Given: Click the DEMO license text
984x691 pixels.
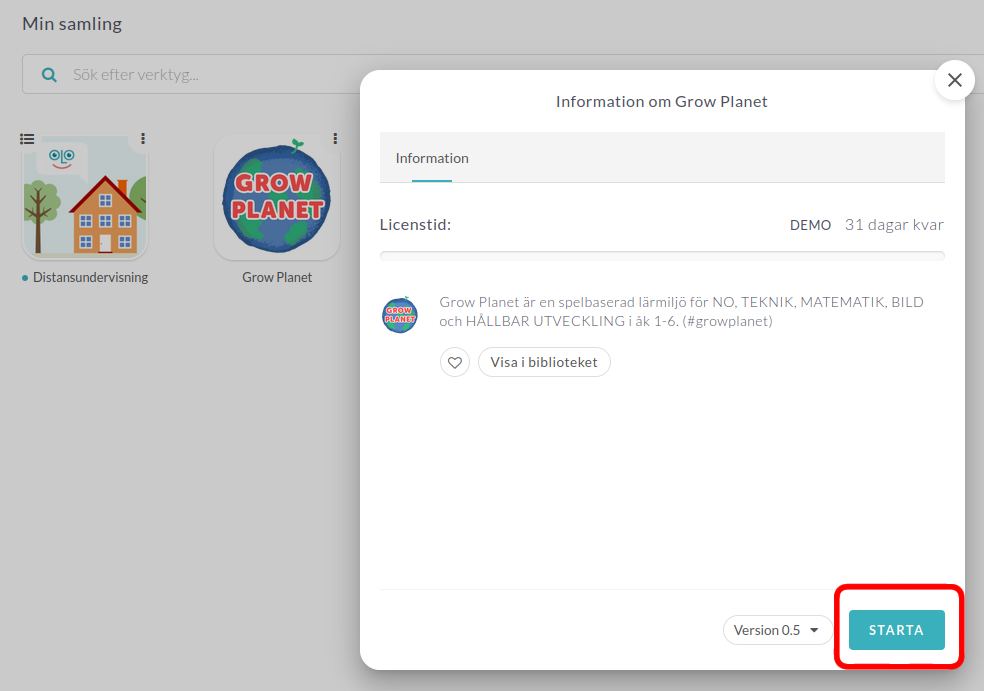Looking at the screenshot, I should (810, 225).
